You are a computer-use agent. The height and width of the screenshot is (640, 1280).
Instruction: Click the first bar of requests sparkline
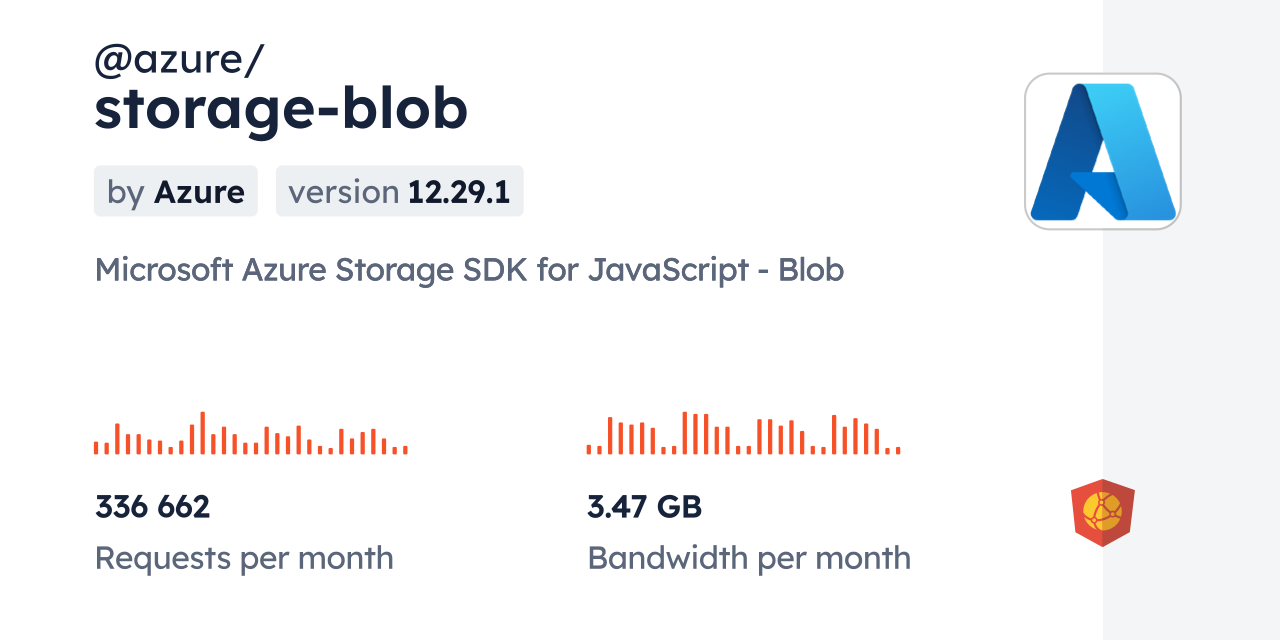point(96,448)
